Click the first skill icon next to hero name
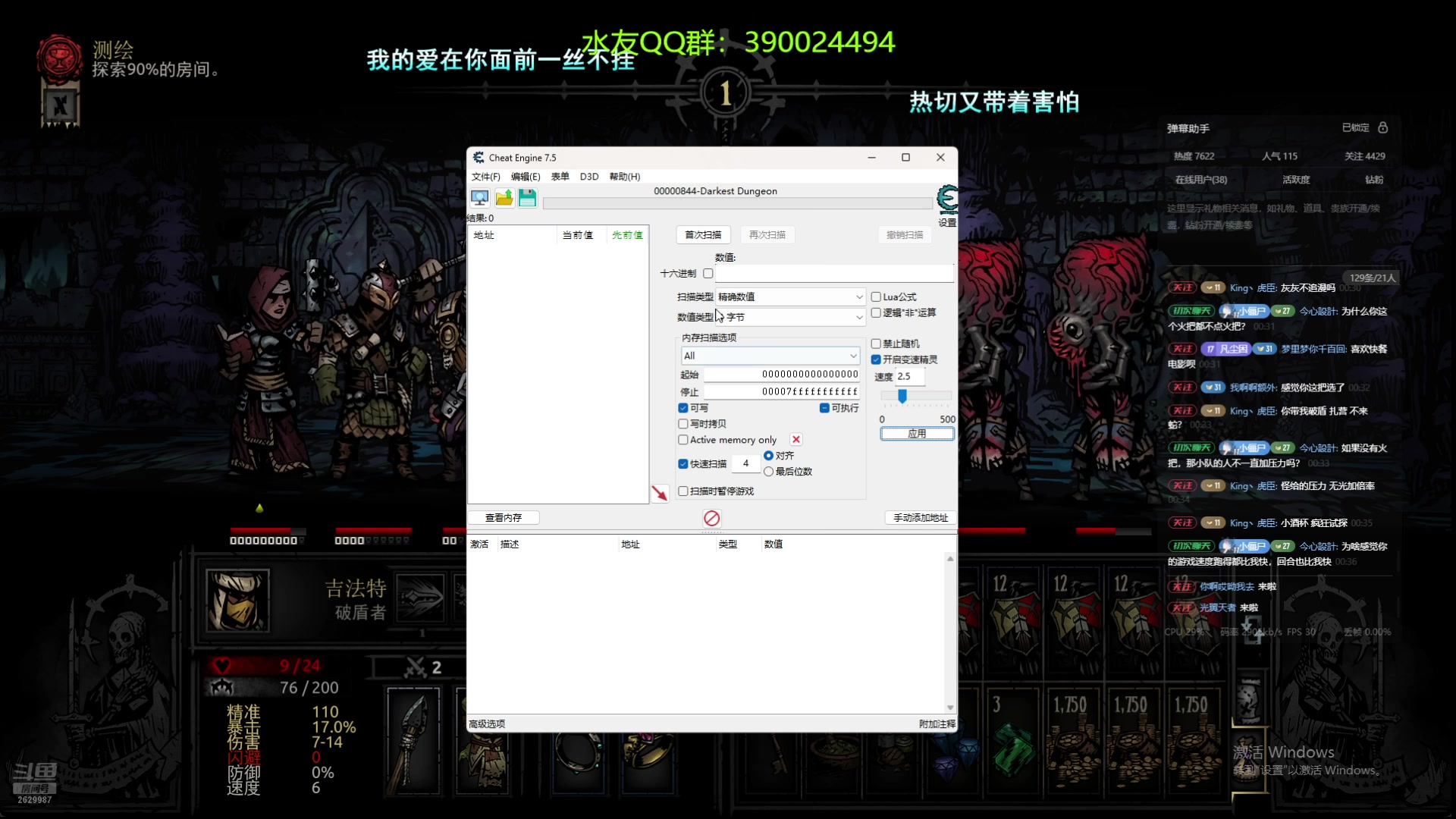The width and height of the screenshot is (1456, 819). click(420, 598)
